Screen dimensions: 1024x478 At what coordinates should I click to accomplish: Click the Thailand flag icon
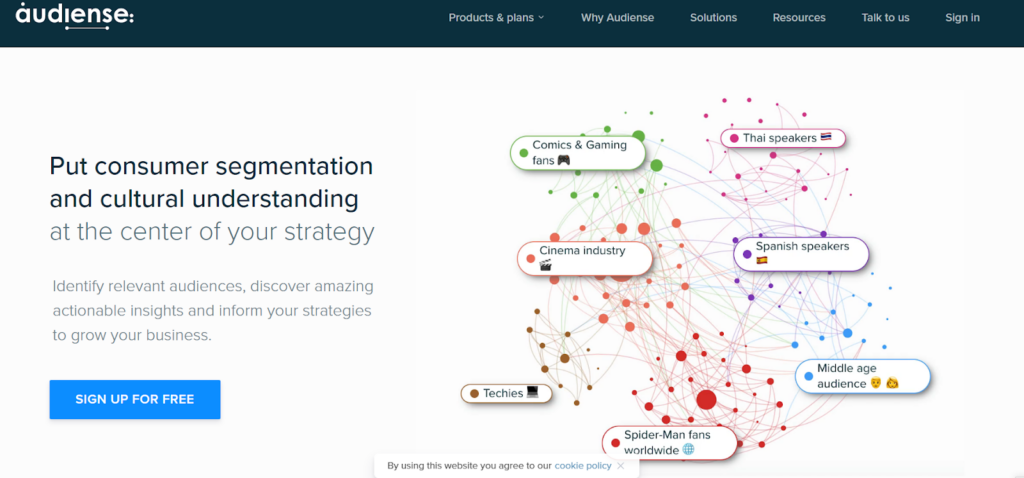pyautogui.click(x=826, y=138)
